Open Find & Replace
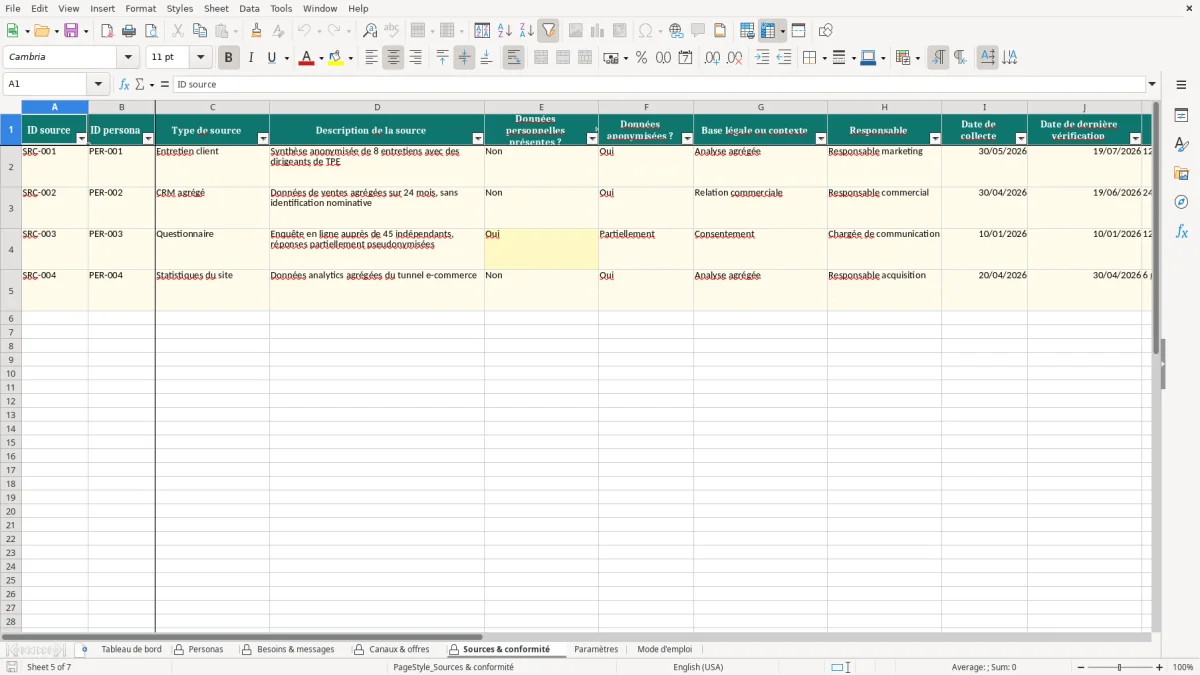 tap(370, 31)
